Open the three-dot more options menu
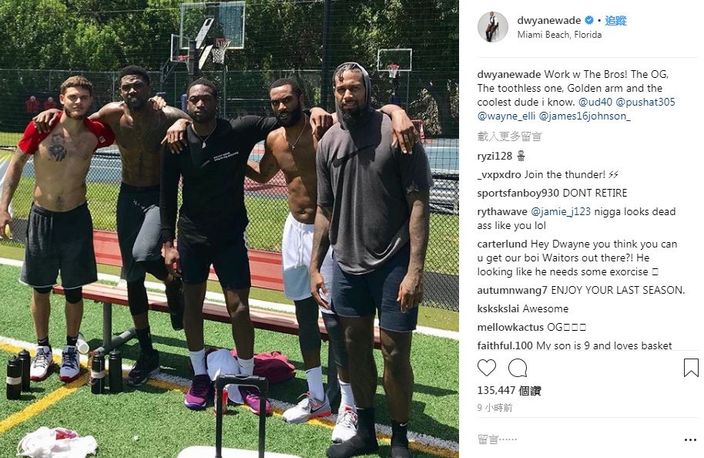The image size is (704, 458). 690,440
